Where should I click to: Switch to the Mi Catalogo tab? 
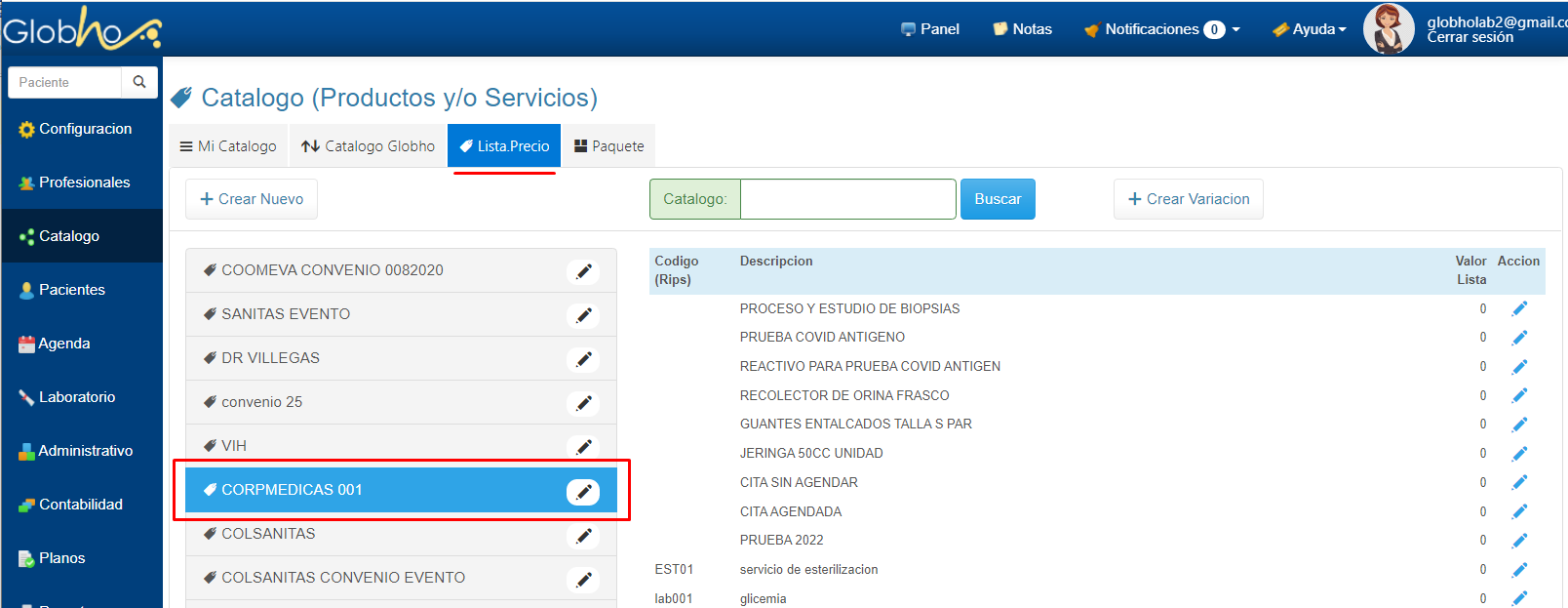(228, 146)
